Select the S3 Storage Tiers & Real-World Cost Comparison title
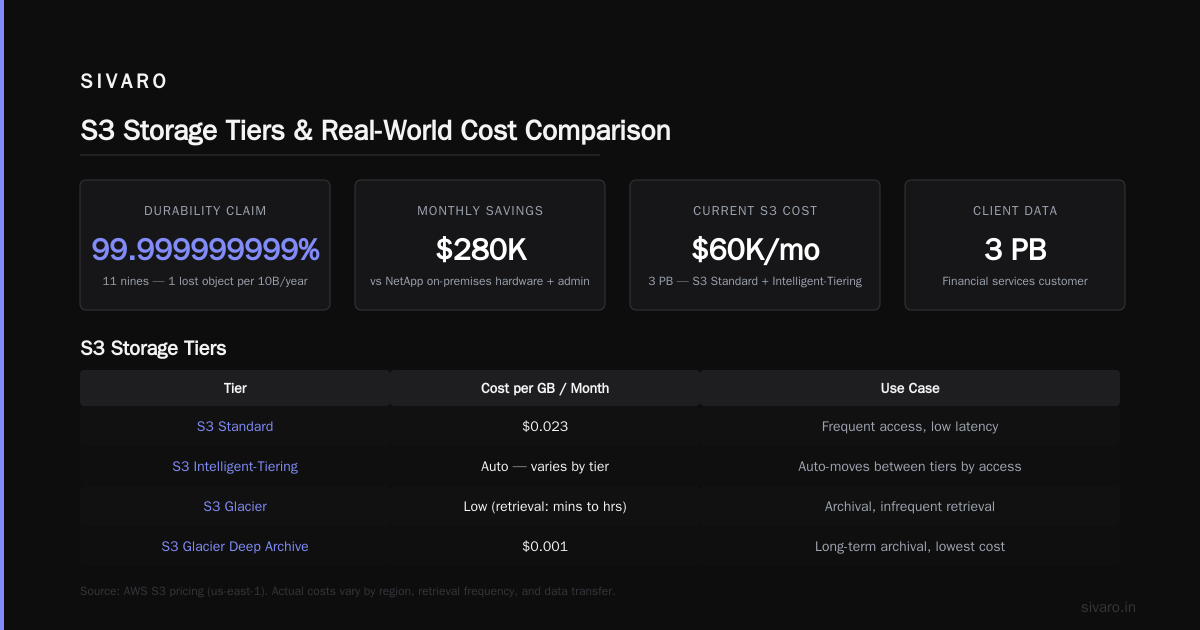This screenshot has width=1200, height=630. [x=375, y=130]
